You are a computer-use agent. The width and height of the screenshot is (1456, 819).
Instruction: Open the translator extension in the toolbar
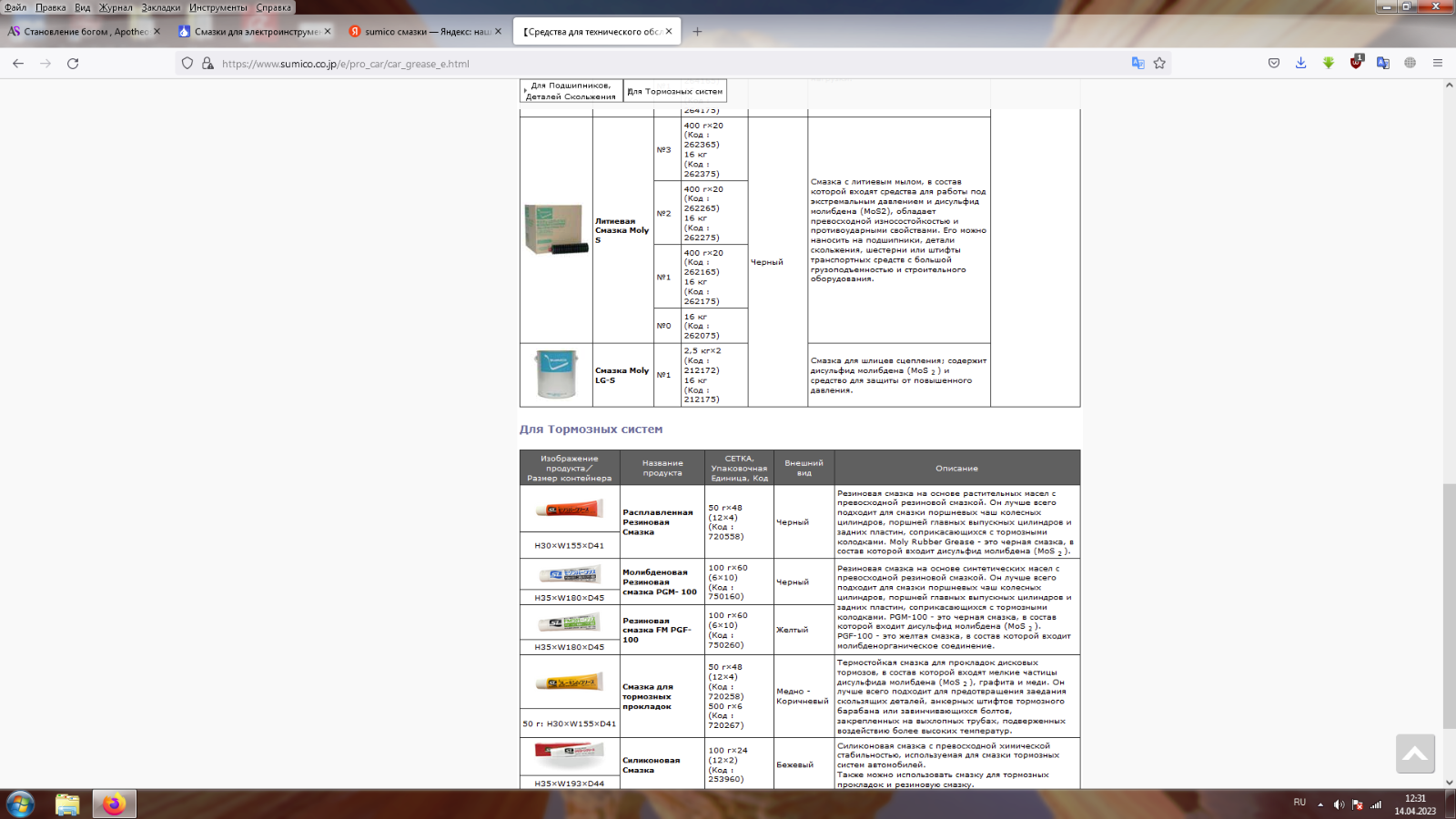pyautogui.click(x=1383, y=64)
